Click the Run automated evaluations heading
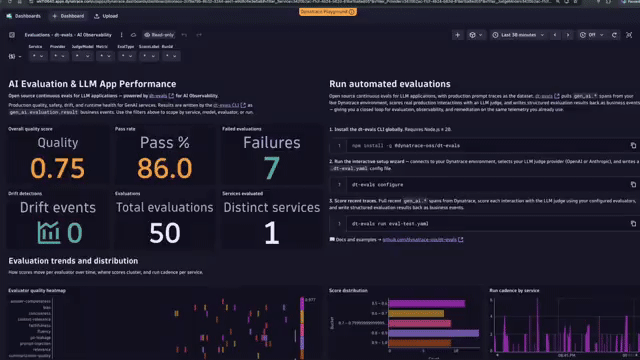Screen dimensions: 640x360 (x=390, y=84)
